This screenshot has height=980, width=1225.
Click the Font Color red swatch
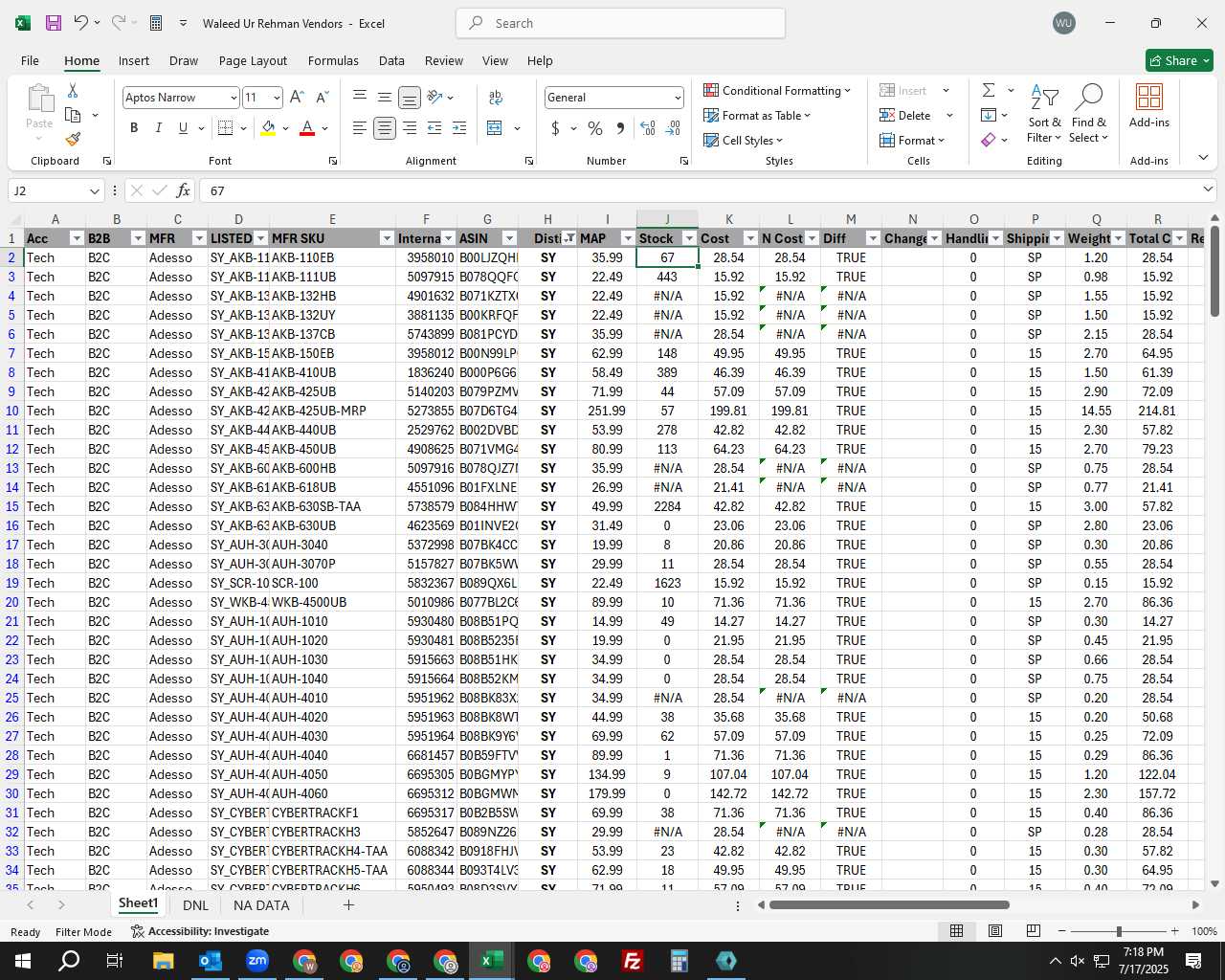(x=307, y=127)
